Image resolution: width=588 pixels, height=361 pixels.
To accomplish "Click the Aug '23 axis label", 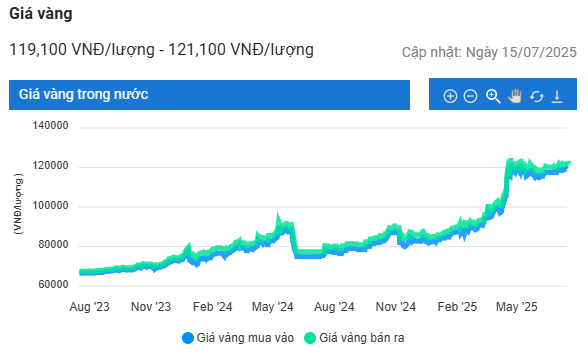I will pos(89,307).
